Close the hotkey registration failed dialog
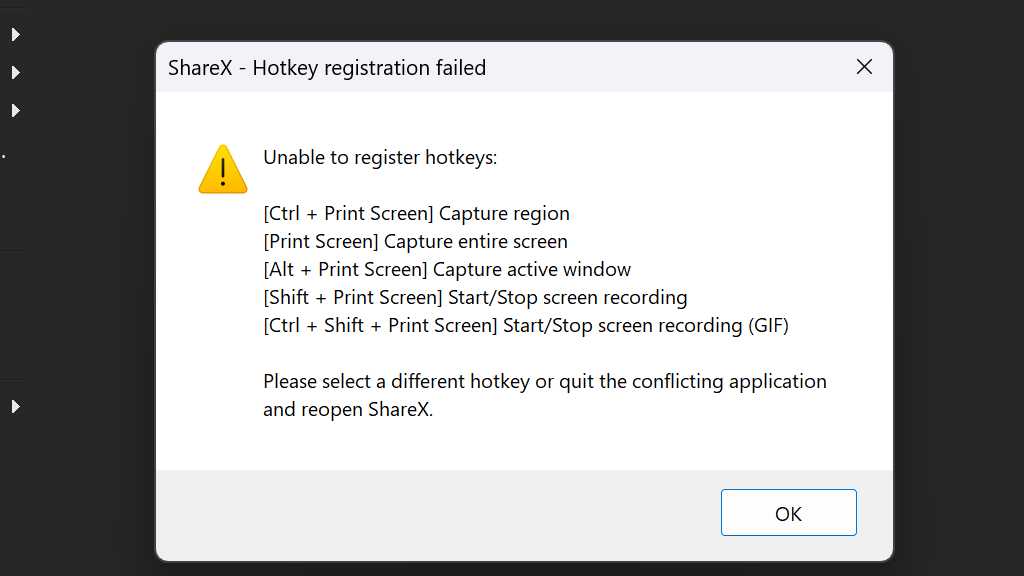 pyautogui.click(x=865, y=67)
